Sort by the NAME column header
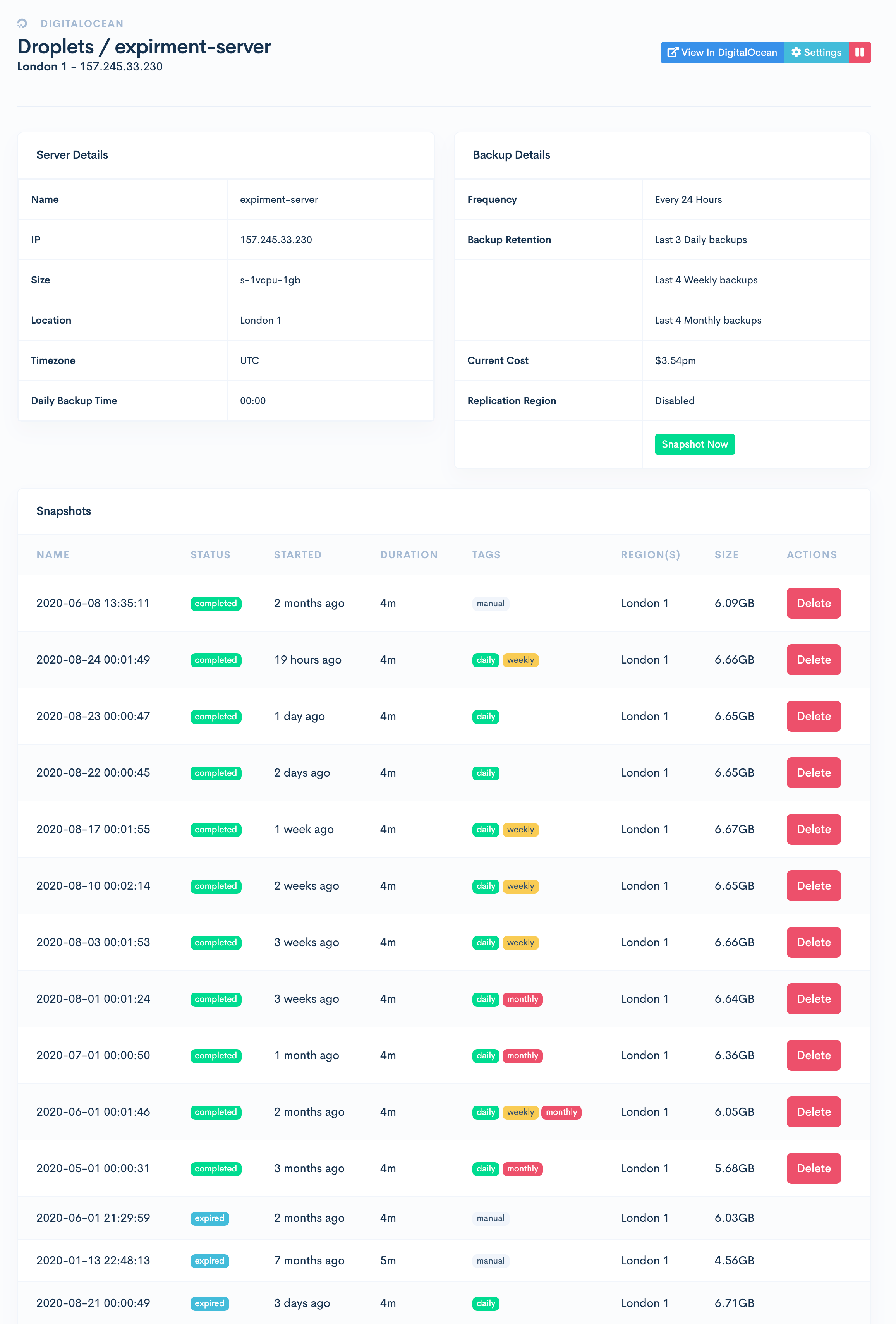The image size is (896, 1324). coord(53,554)
